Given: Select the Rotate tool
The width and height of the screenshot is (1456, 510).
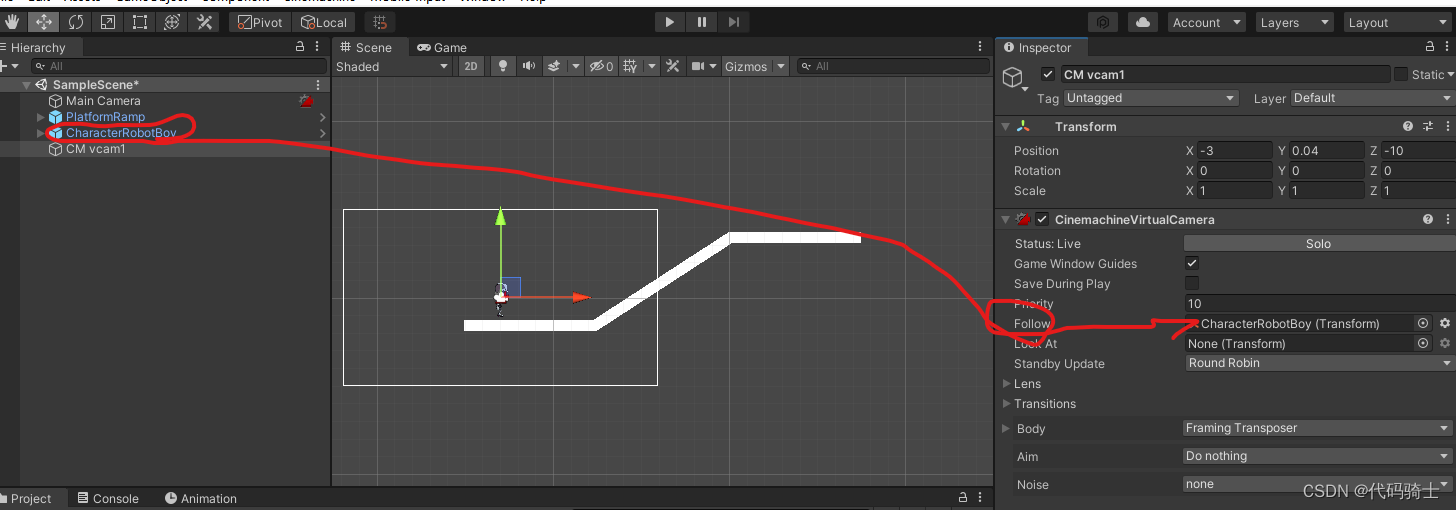Looking at the screenshot, I should (75, 22).
